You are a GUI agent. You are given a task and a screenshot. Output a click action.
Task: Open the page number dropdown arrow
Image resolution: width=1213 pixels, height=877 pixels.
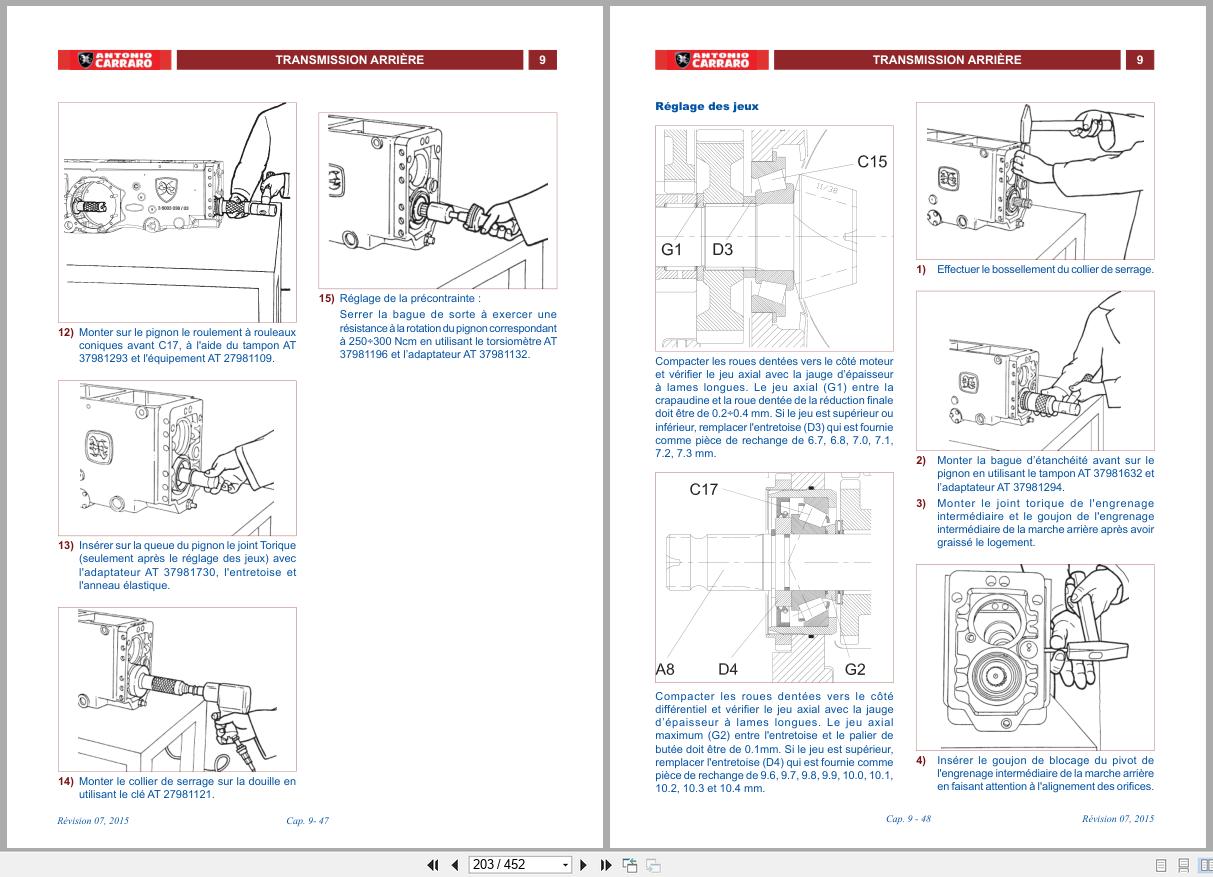(565, 865)
